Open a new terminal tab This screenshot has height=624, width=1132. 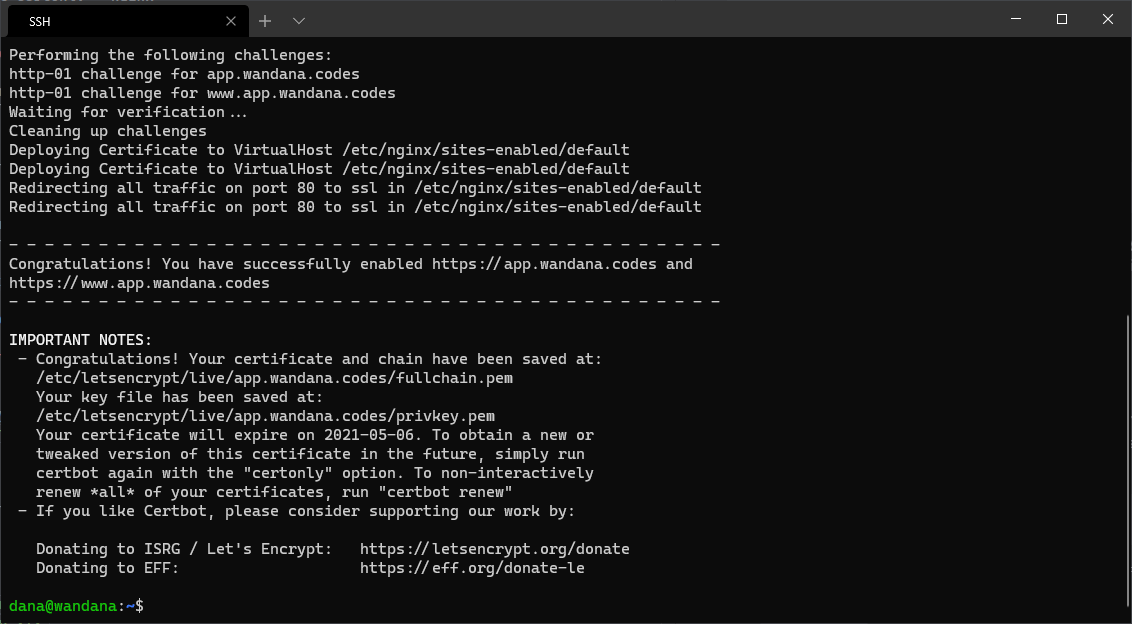265,21
